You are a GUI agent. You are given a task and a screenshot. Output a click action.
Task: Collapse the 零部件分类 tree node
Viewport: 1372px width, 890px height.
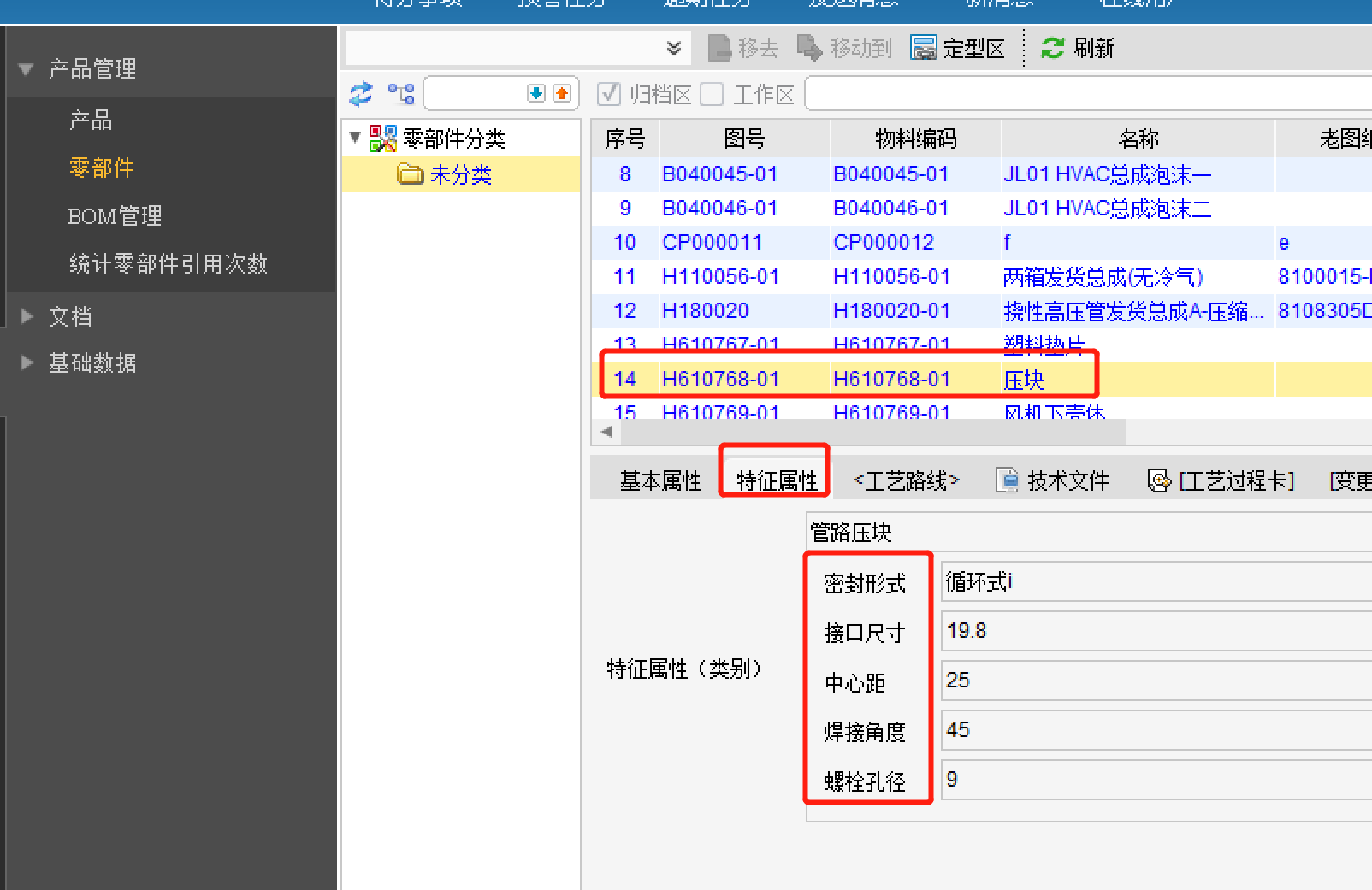[x=356, y=138]
